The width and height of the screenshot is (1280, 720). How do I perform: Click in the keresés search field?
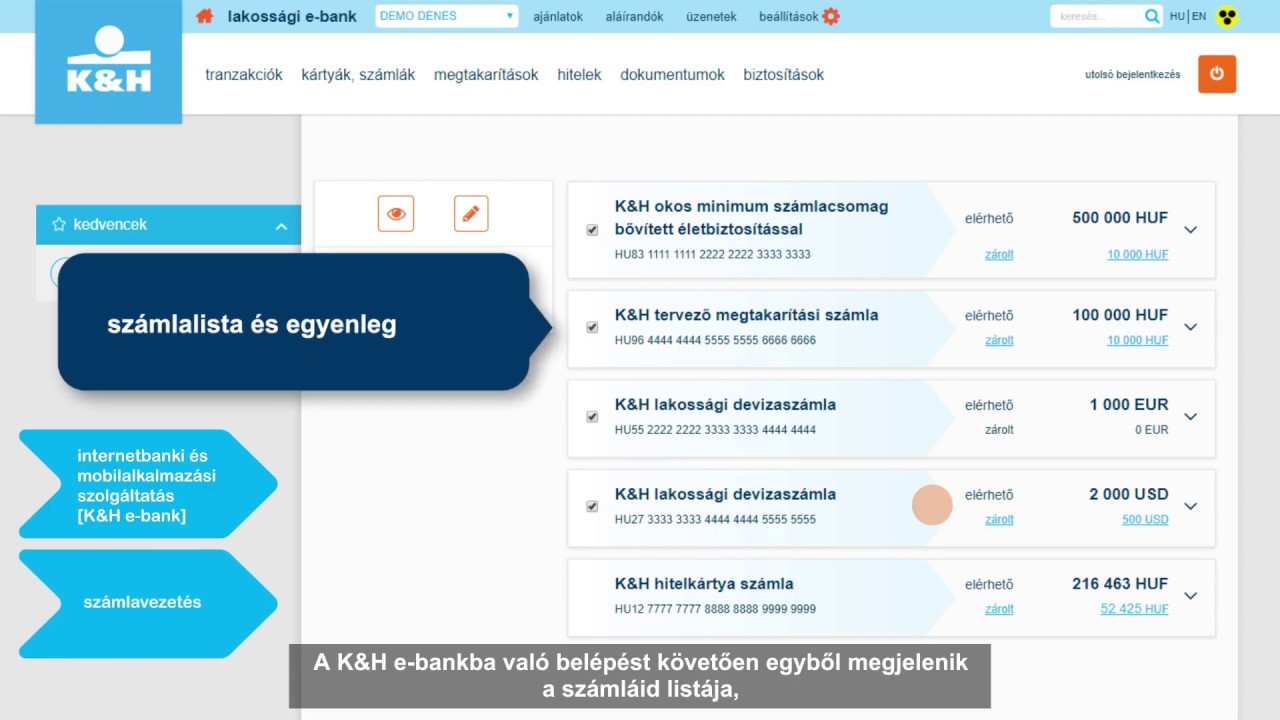[1097, 16]
